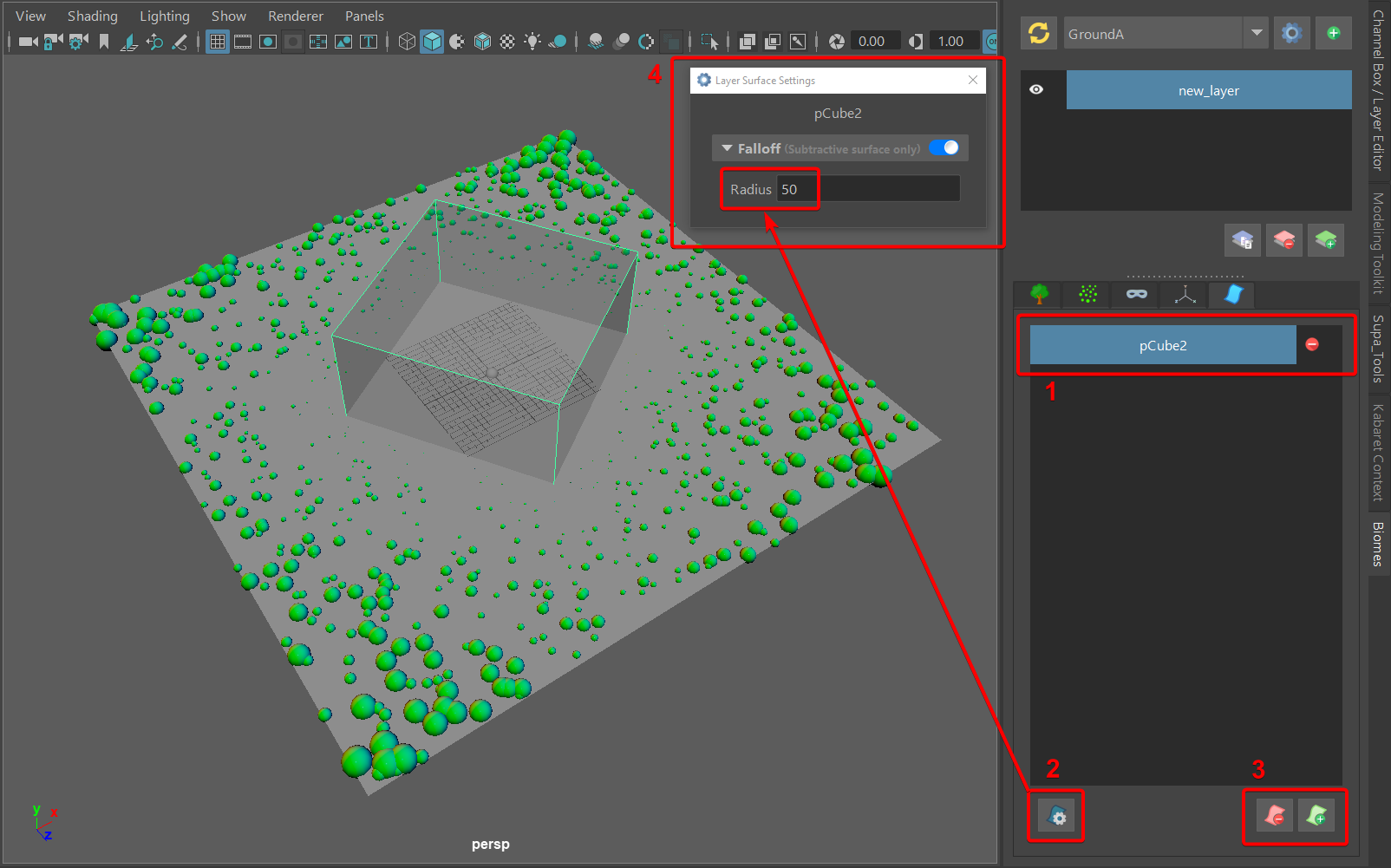Open Camera Attributes gear-camera icon
Image resolution: width=1391 pixels, height=868 pixels.
78,41
